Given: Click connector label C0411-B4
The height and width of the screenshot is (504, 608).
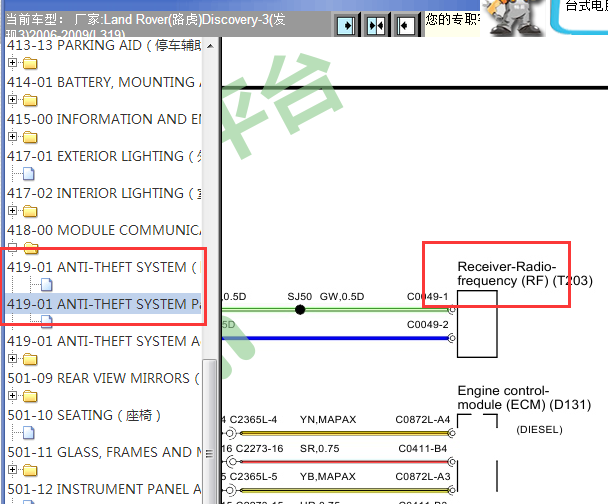Looking at the screenshot, I should point(423,449).
